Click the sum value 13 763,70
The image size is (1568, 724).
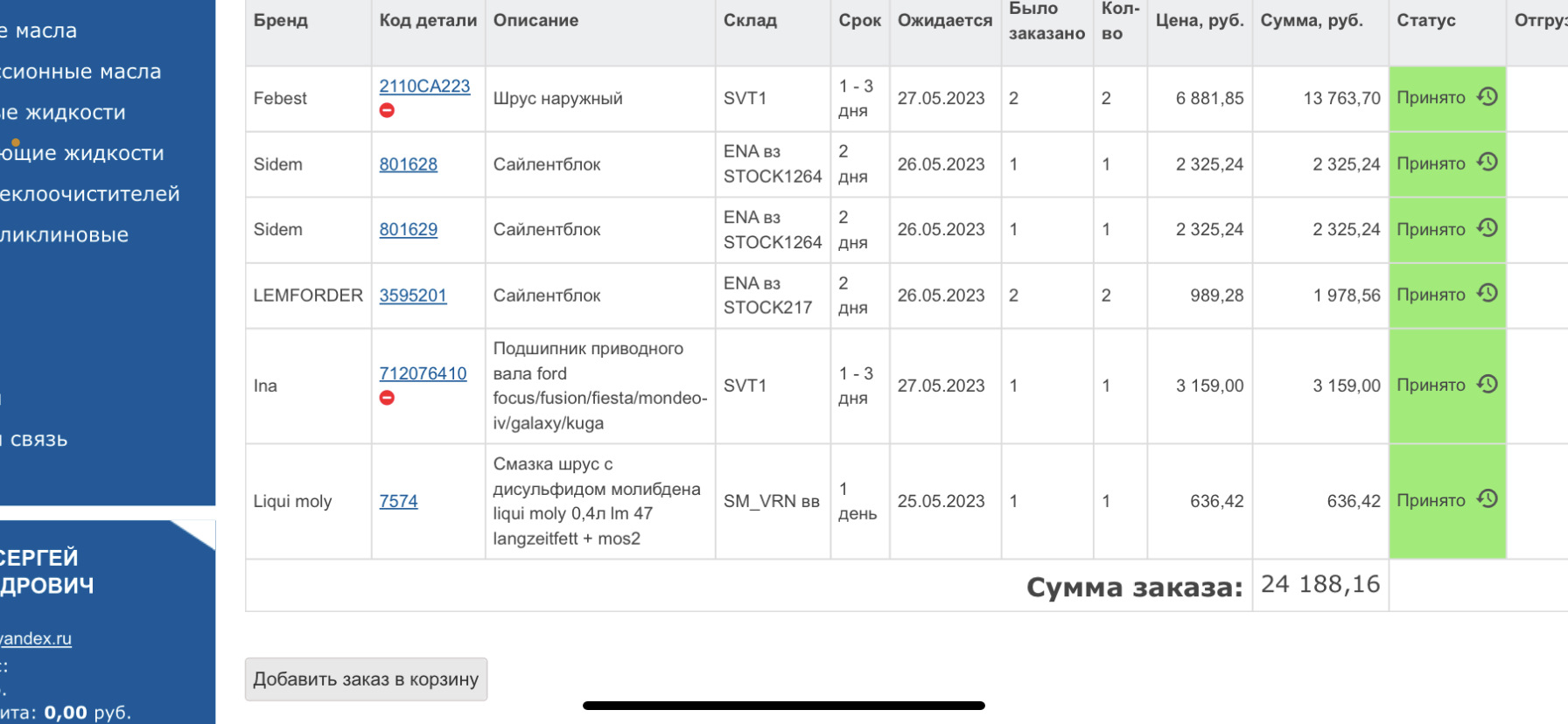[x=1341, y=98]
